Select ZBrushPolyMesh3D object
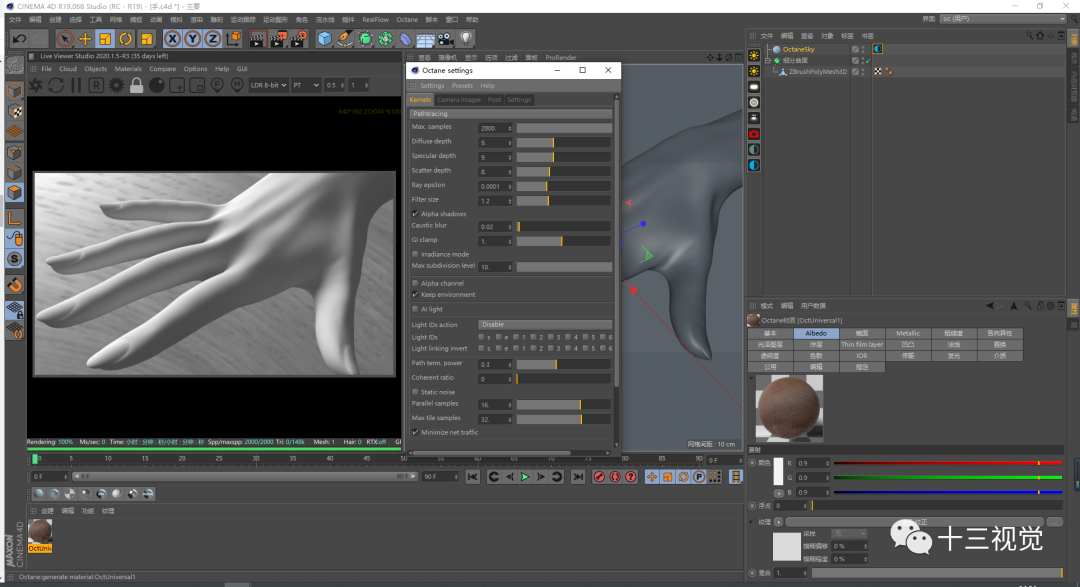 coord(818,72)
